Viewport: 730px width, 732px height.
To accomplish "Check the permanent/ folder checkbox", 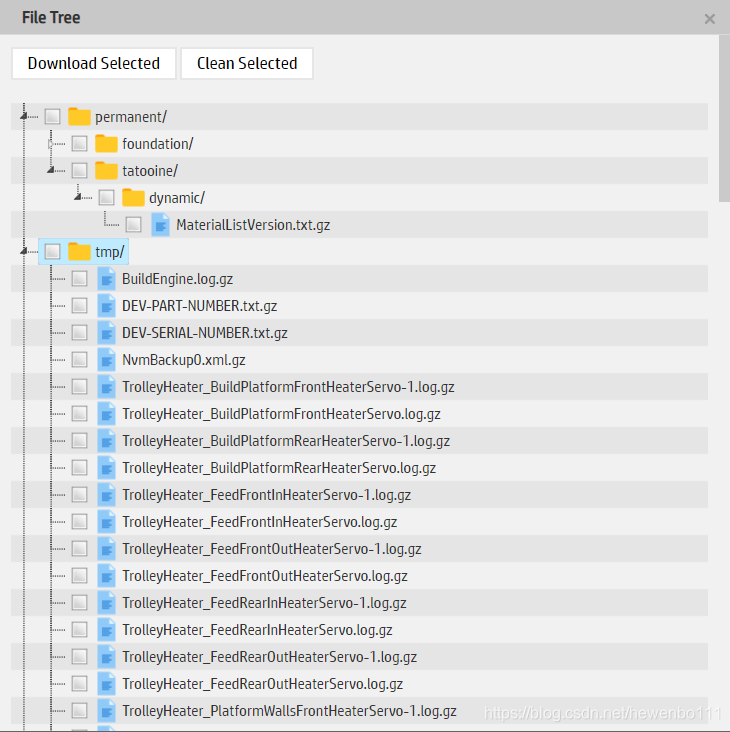I will coord(52,117).
